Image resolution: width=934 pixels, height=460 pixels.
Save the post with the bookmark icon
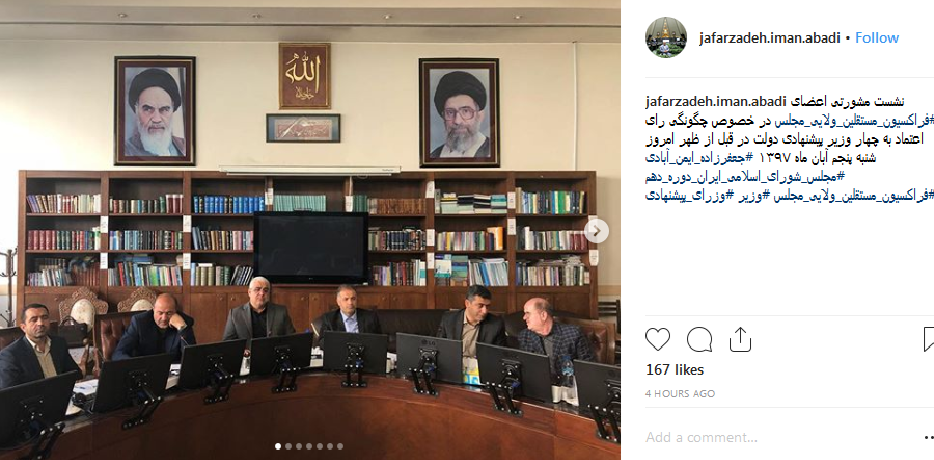pos(929,339)
